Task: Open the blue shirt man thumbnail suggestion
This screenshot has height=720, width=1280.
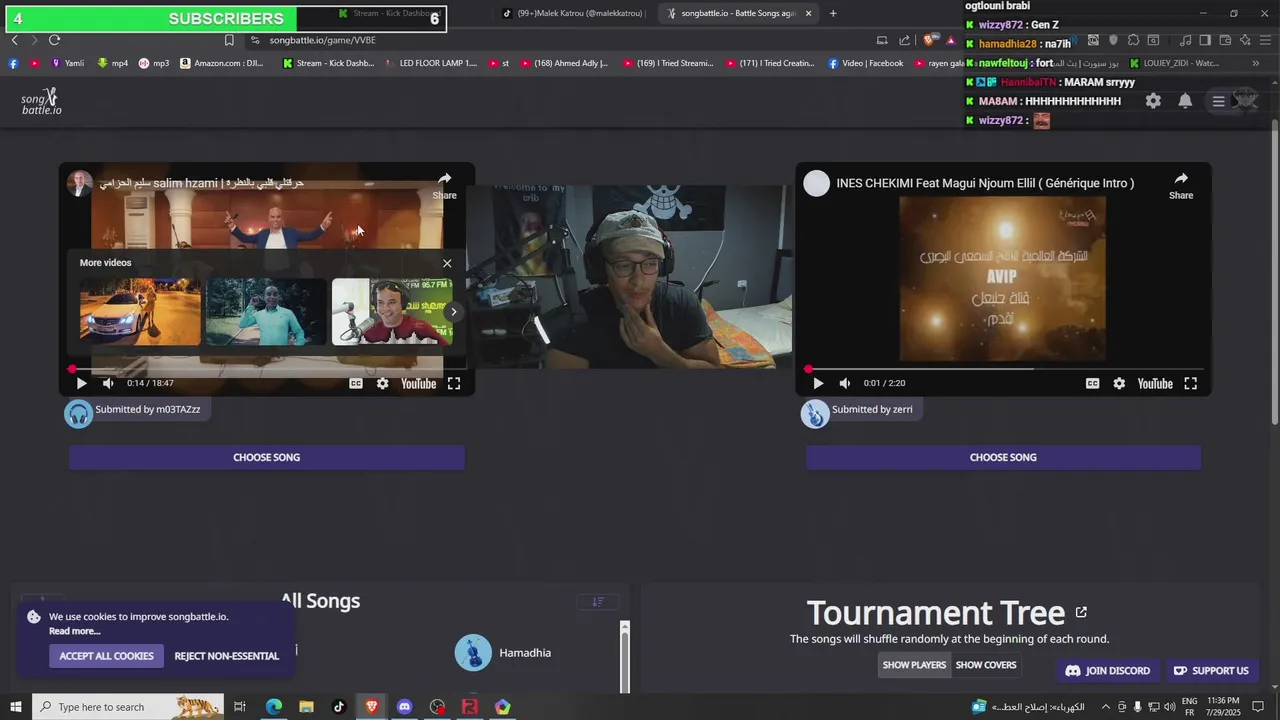Action: tap(266, 312)
